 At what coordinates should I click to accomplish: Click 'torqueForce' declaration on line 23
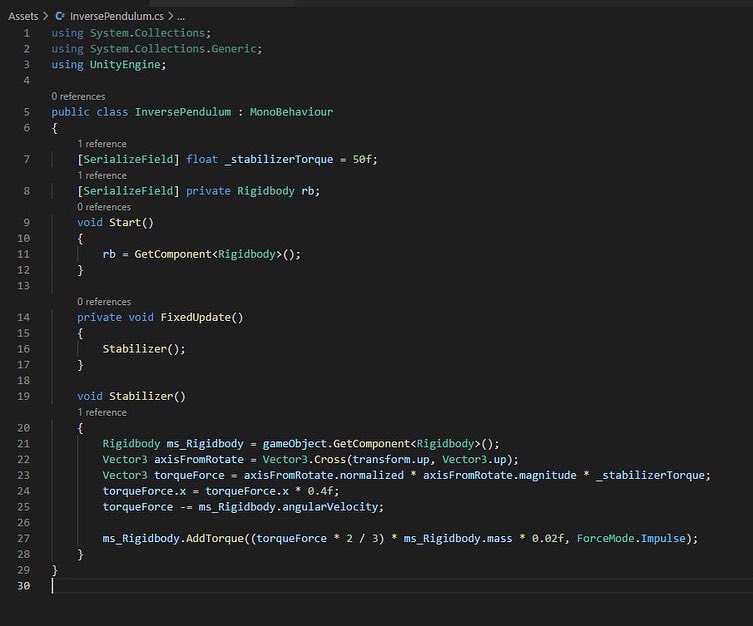pos(189,475)
